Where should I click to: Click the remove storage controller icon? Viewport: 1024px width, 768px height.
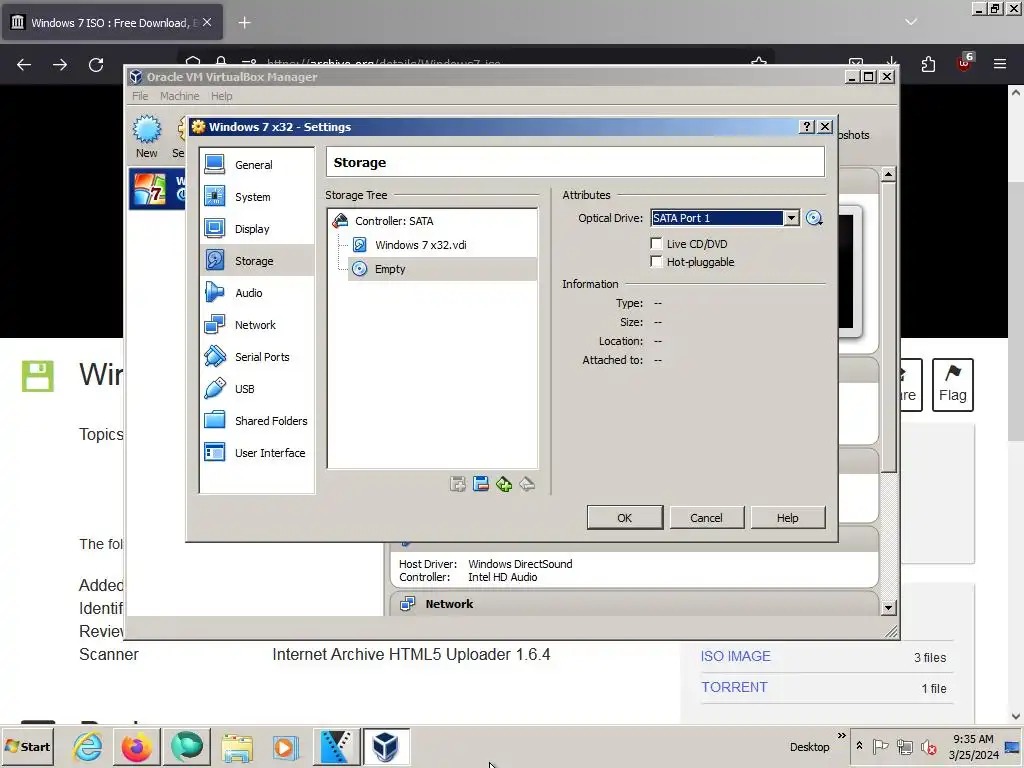coord(481,484)
